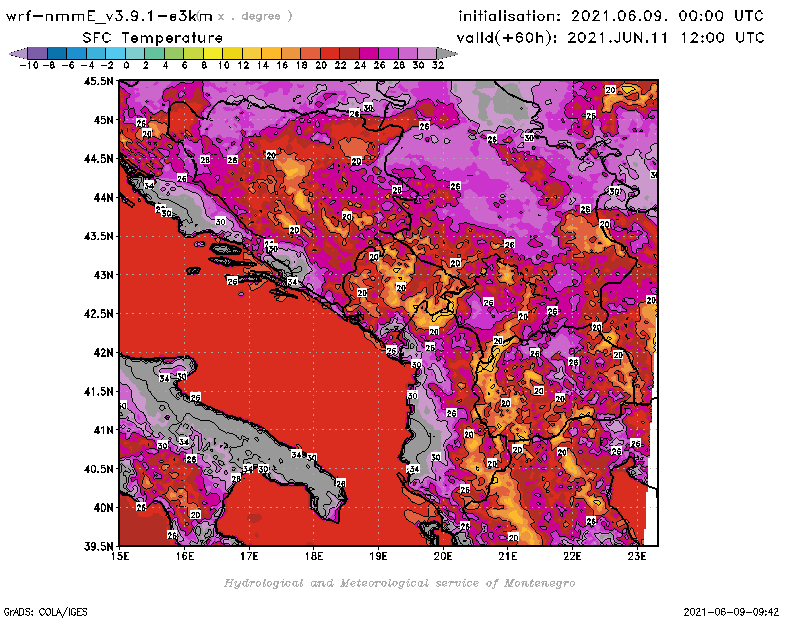The height and width of the screenshot is (618, 800).
Task: Click the 16E longitude axis label
Action: [185, 556]
